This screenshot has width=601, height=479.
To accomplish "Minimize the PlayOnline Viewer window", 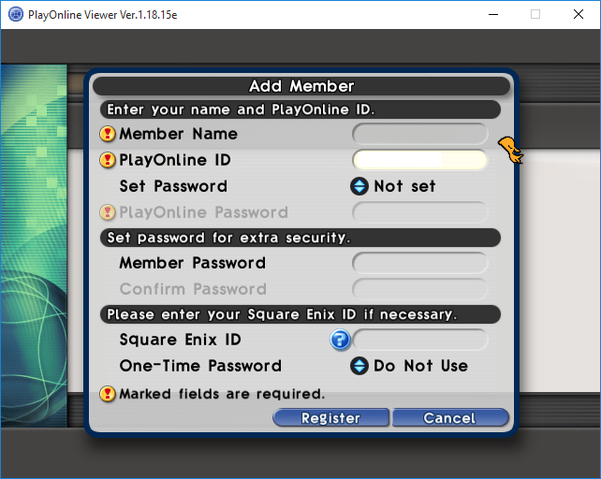I will pyautogui.click(x=493, y=15).
